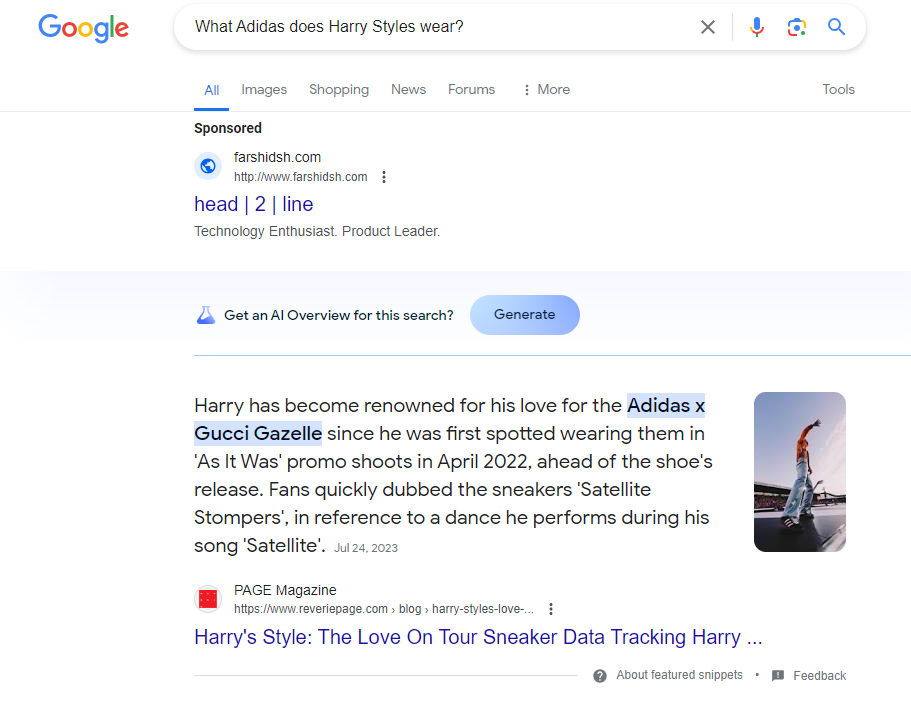Click the farshidsh.com globe favicon

[208, 166]
